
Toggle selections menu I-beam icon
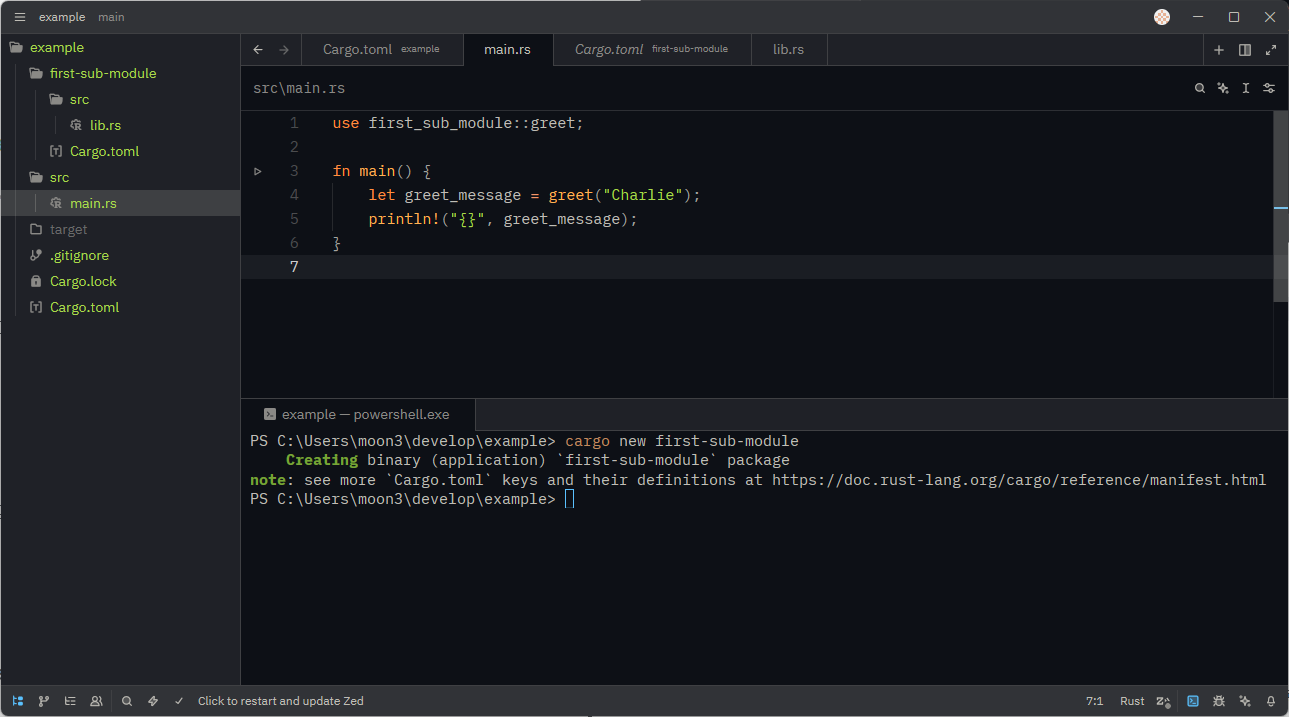tap(1246, 88)
